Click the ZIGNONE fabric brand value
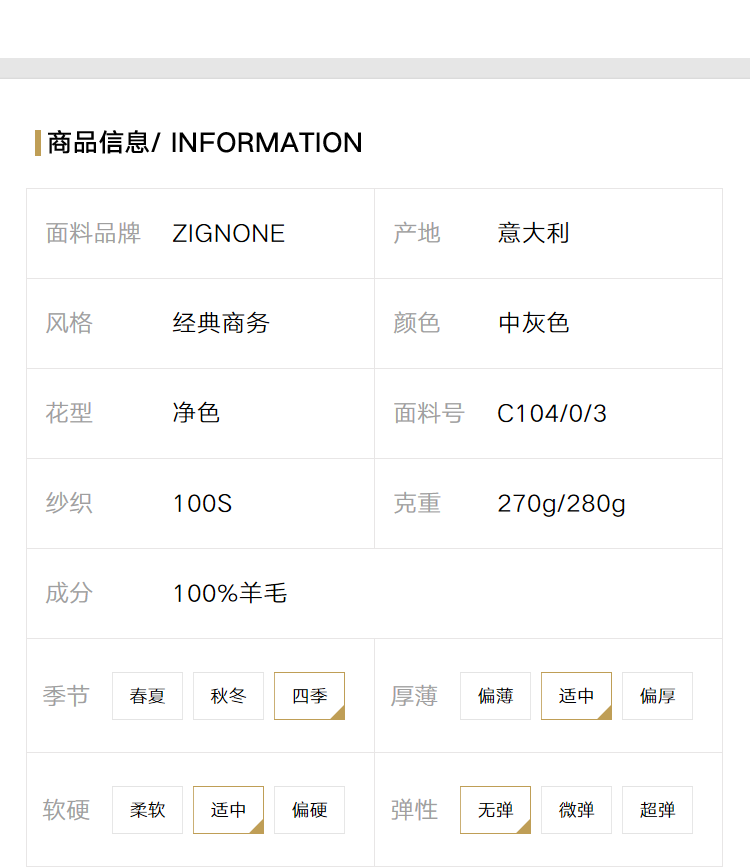This screenshot has height=867, width=750. 228,233
